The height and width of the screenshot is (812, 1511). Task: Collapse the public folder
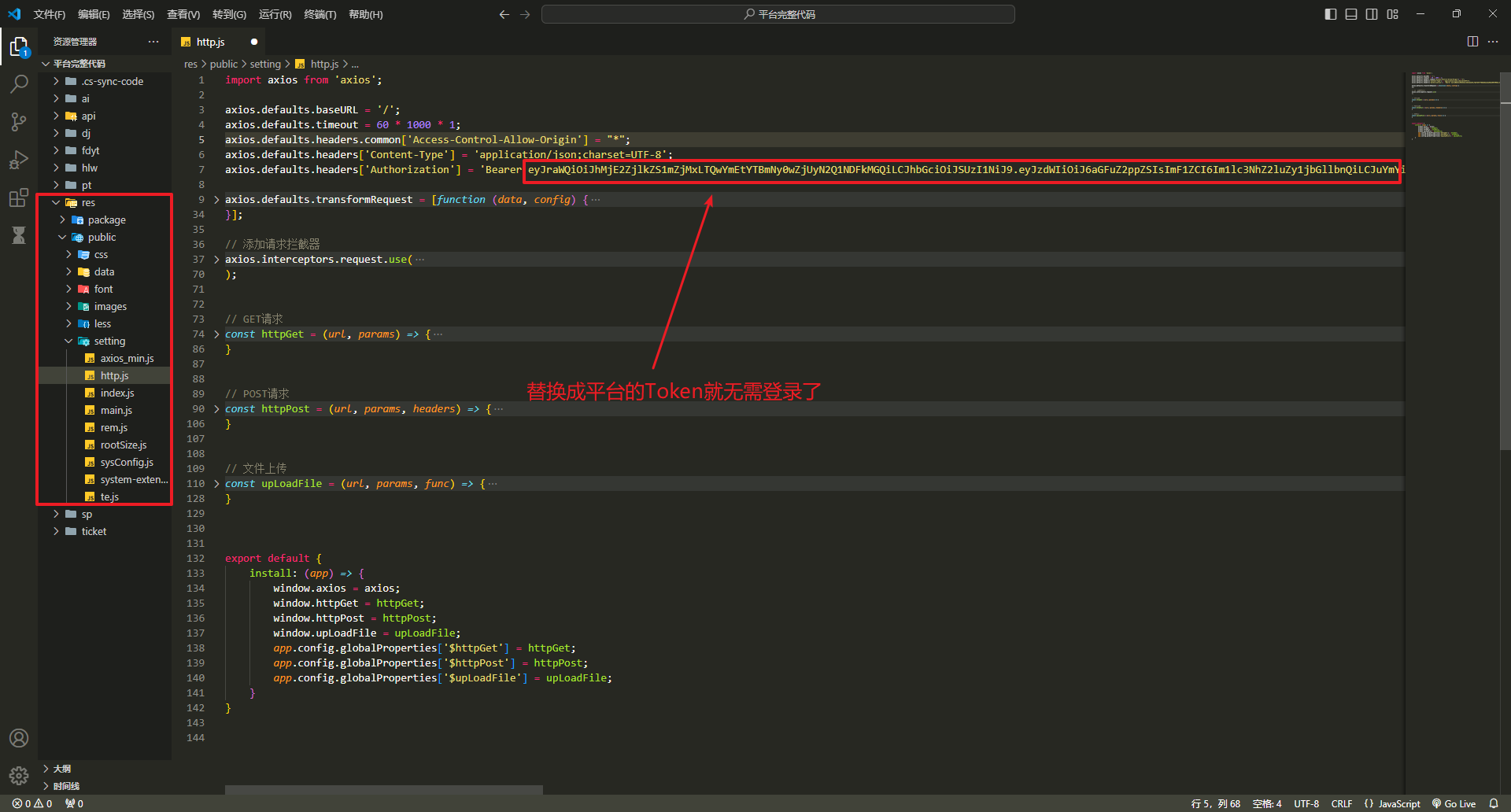(105, 237)
